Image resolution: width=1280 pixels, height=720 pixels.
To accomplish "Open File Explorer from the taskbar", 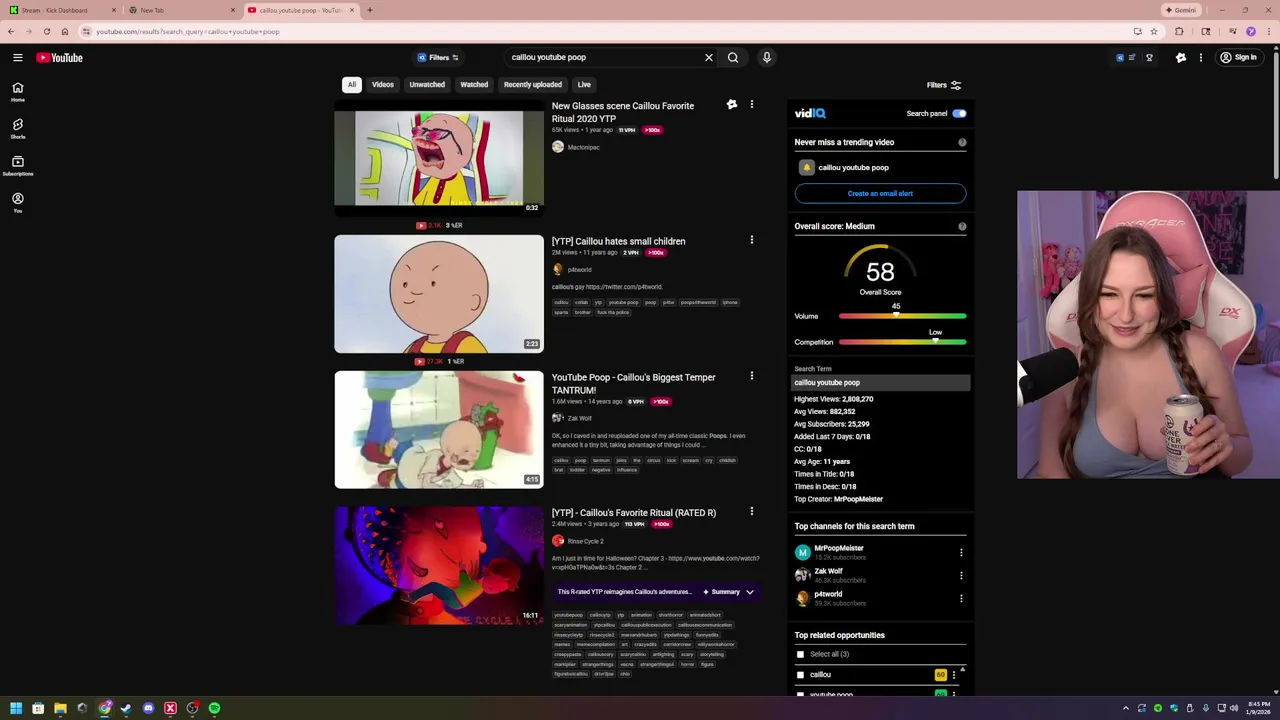I will 60,708.
